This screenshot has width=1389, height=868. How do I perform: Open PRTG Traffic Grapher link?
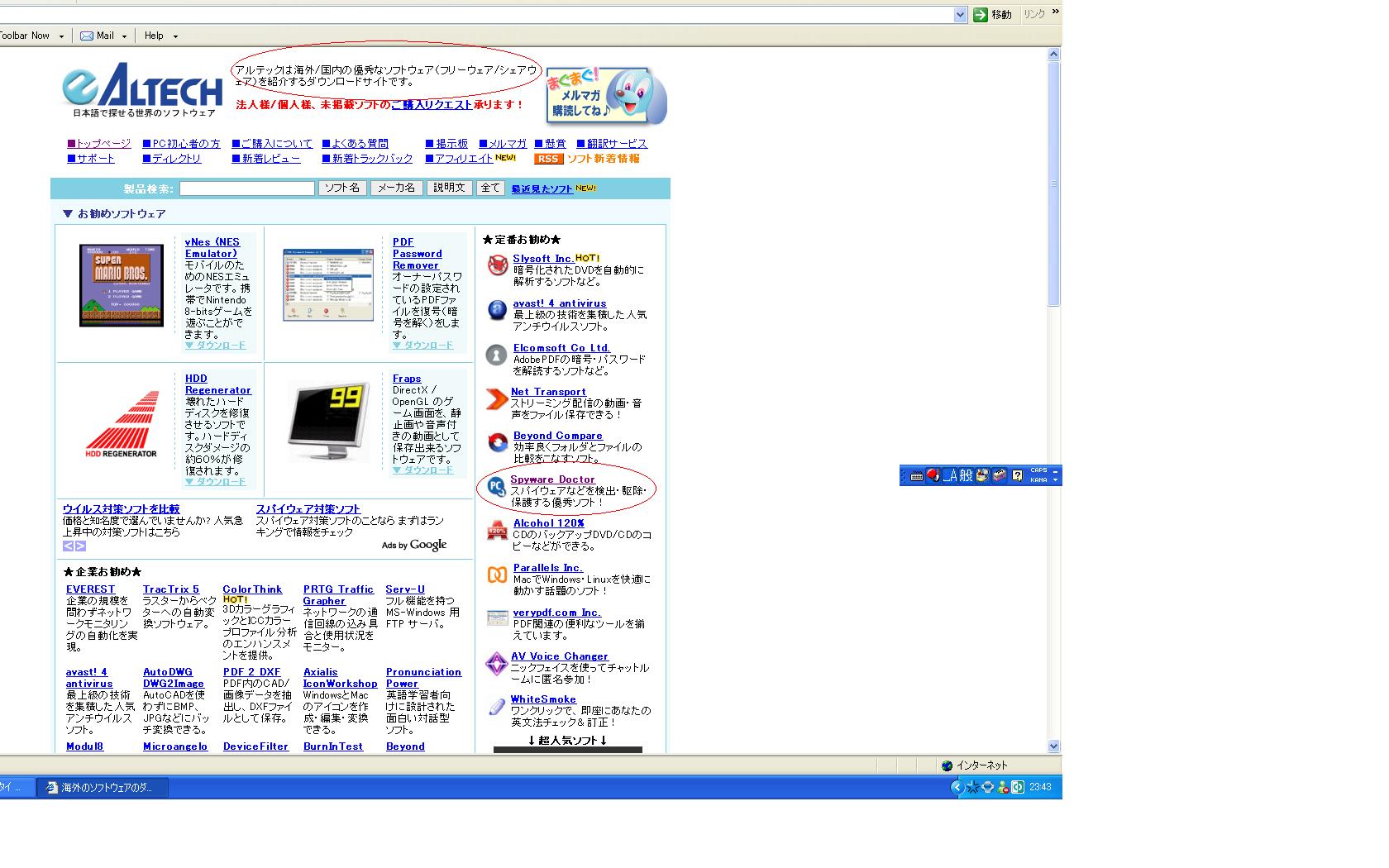point(338,595)
